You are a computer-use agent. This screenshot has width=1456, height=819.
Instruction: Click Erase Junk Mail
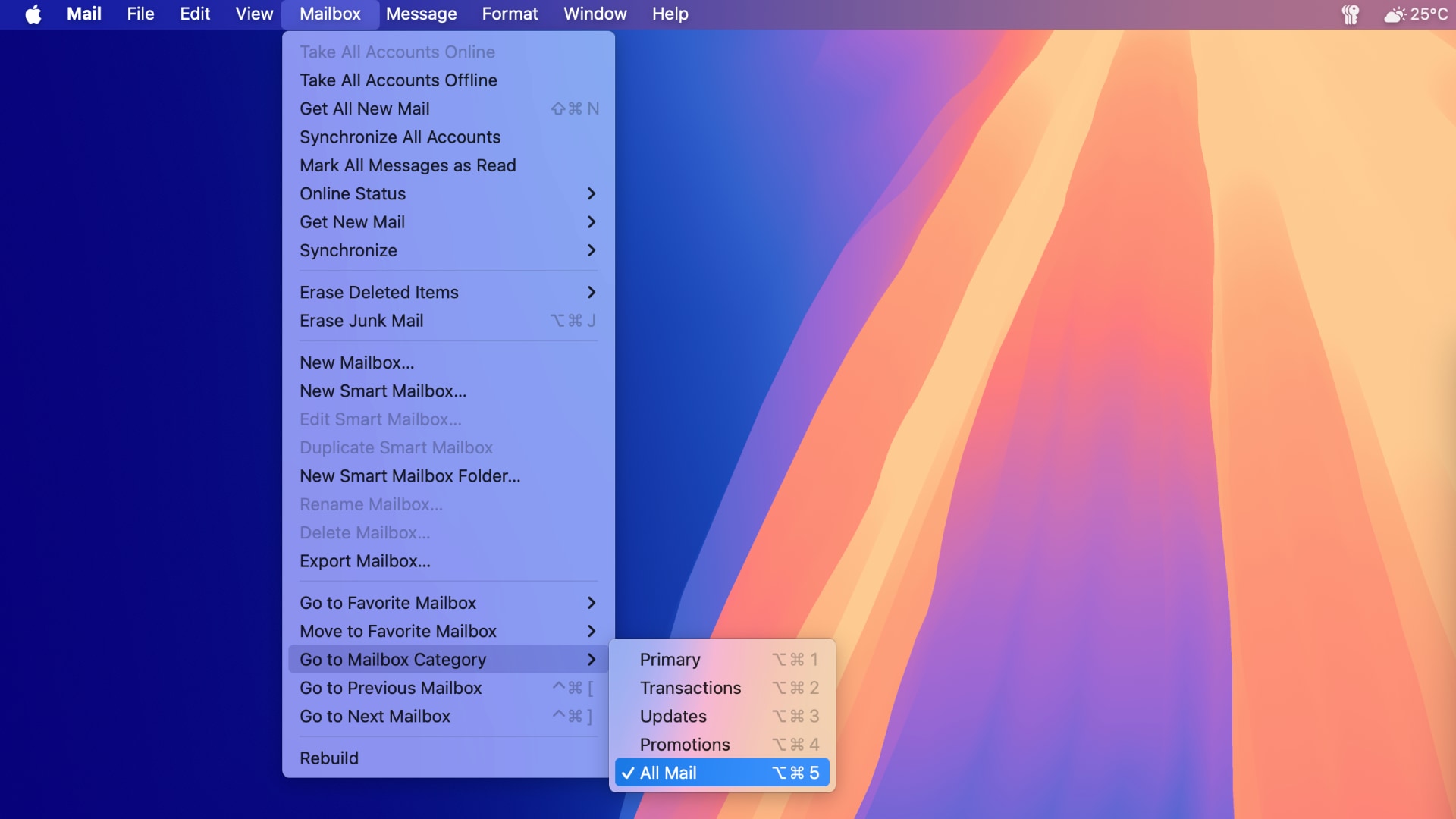[x=447, y=321]
